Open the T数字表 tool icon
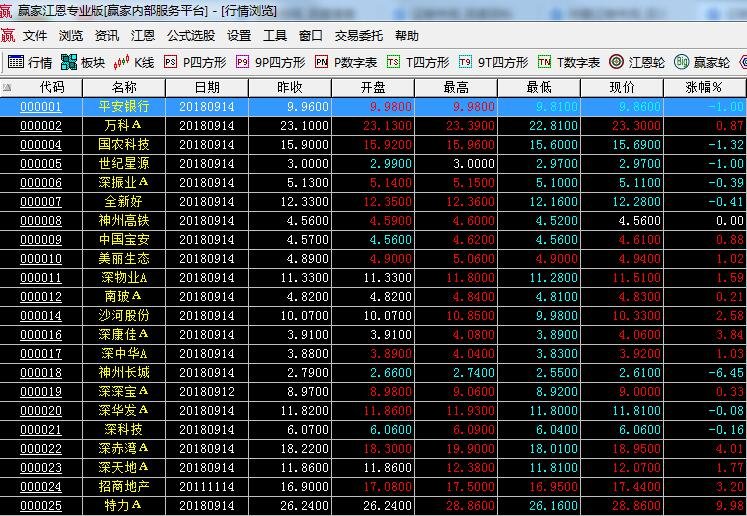This screenshot has width=747, height=516. click(x=545, y=62)
